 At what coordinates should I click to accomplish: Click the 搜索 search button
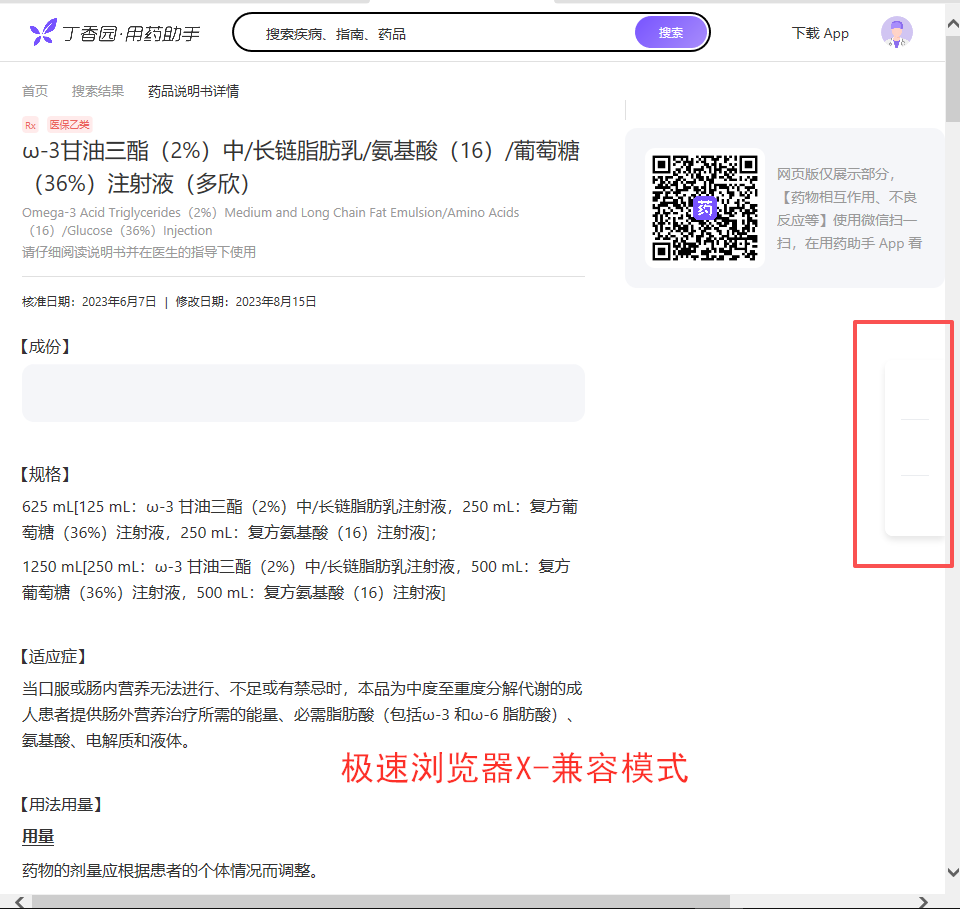tap(670, 33)
